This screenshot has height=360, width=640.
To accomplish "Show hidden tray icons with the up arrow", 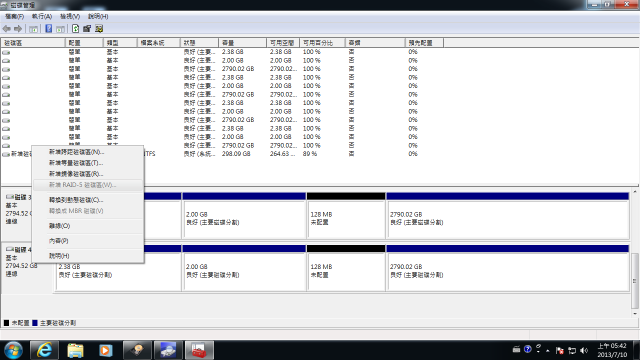I will coord(548,351).
